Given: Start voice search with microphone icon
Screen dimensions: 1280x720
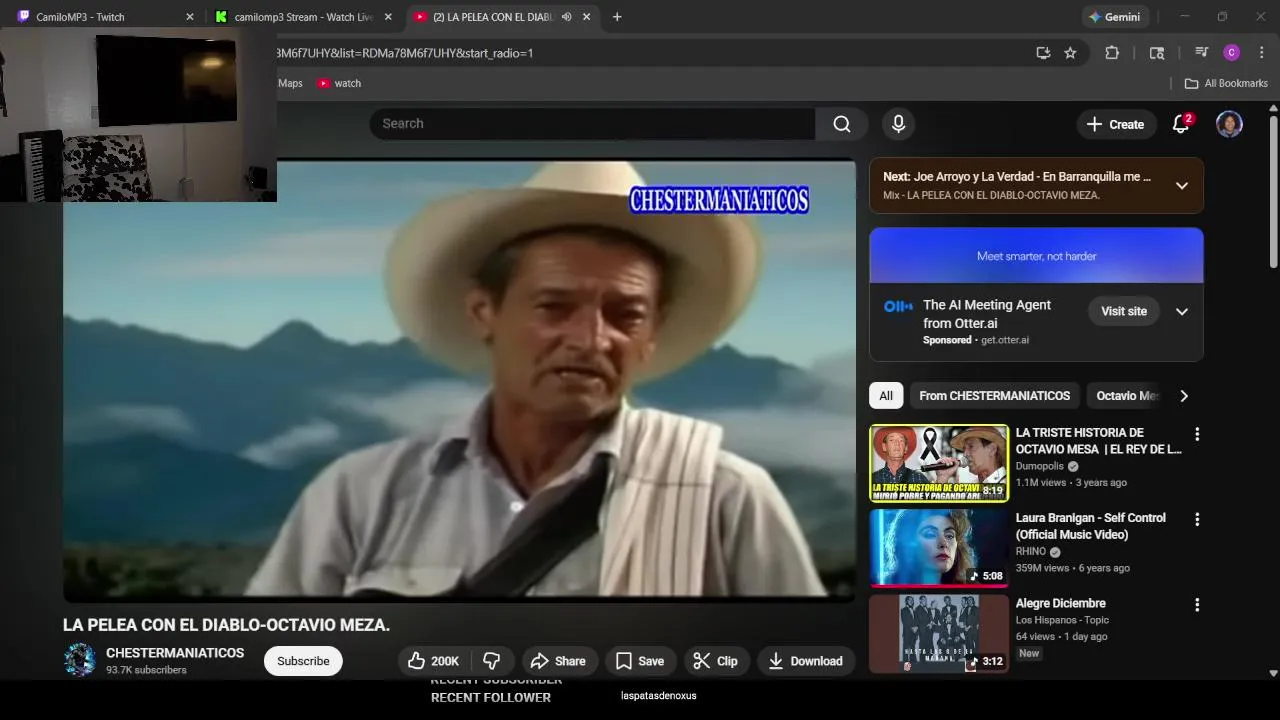Looking at the screenshot, I should pos(898,124).
